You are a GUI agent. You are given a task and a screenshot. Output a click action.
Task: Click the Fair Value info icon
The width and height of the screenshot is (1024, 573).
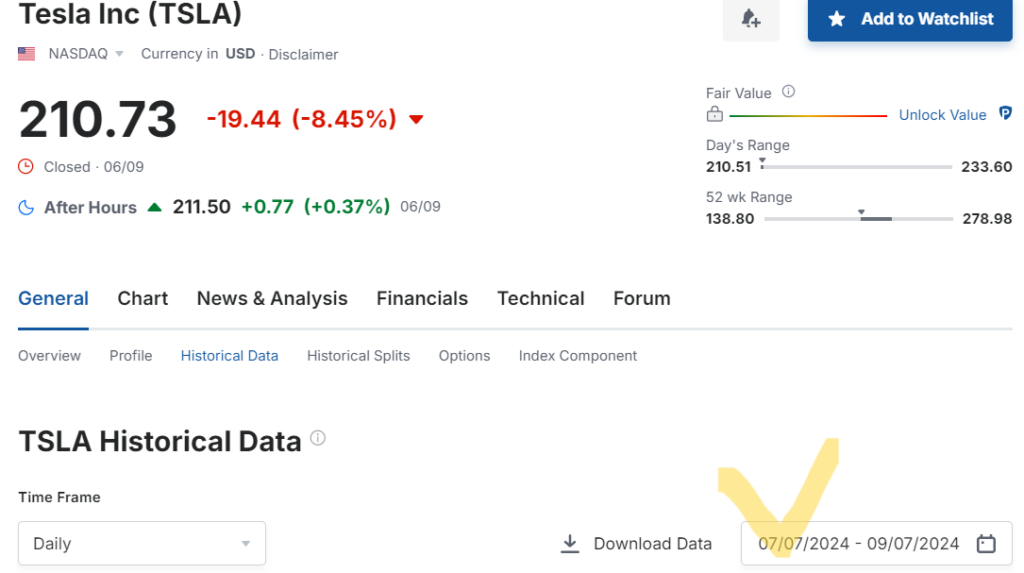coord(788,92)
